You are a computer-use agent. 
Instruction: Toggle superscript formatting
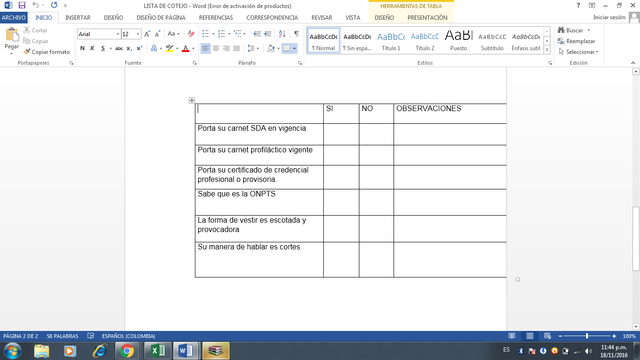point(139,48)
